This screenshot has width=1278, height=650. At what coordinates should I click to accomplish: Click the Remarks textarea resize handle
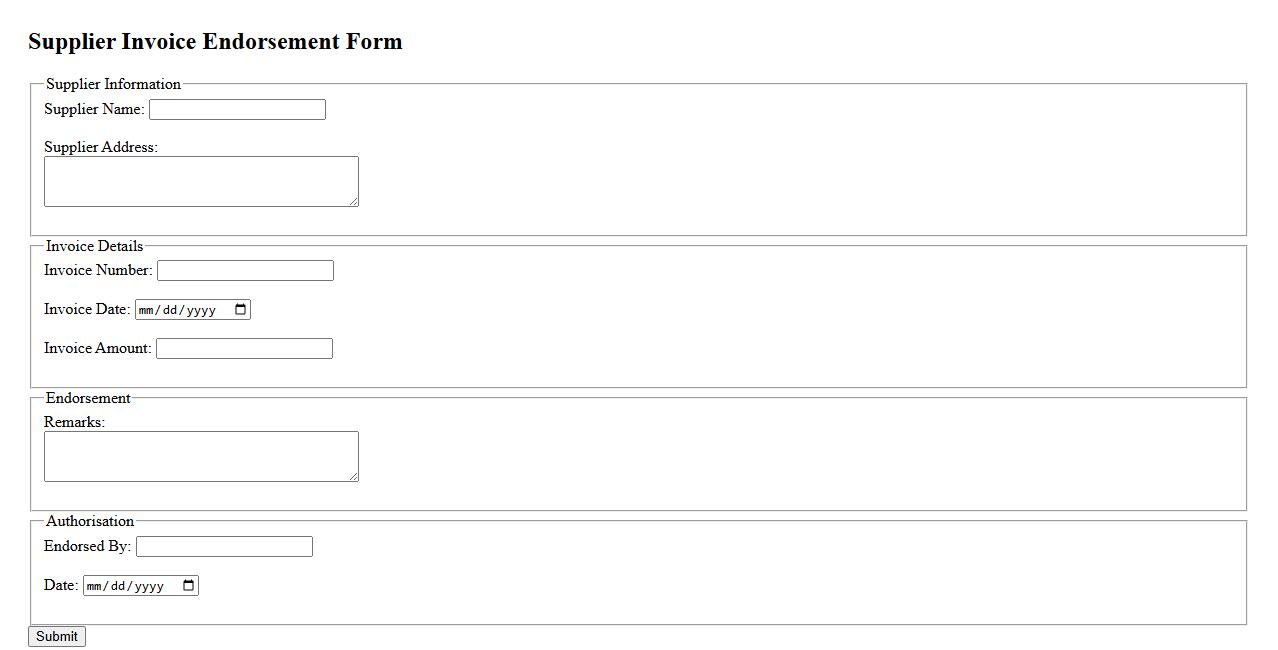pos(353,476)
